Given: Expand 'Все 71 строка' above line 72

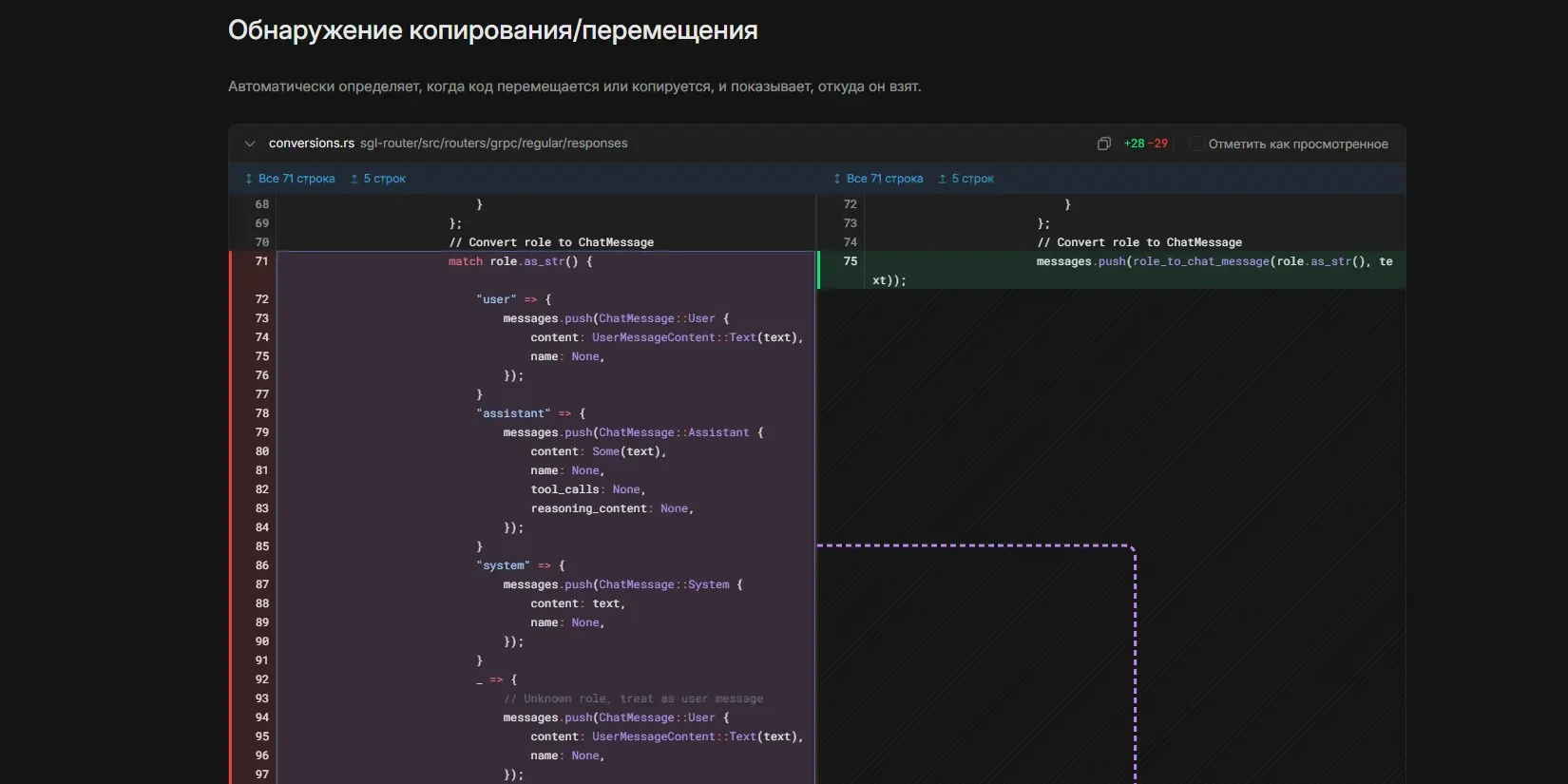Looking at the screenshot, I should point(878,179).
